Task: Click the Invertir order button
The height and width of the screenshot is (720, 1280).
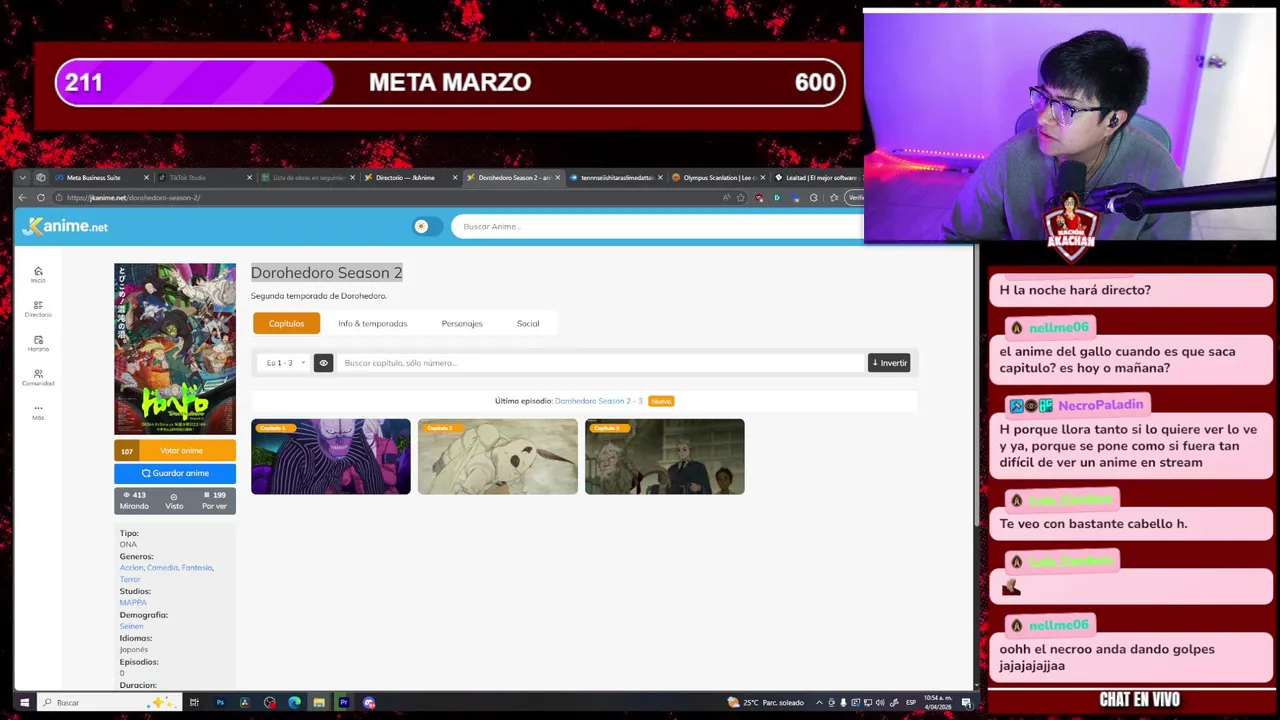Action: [x=889, y=363]
